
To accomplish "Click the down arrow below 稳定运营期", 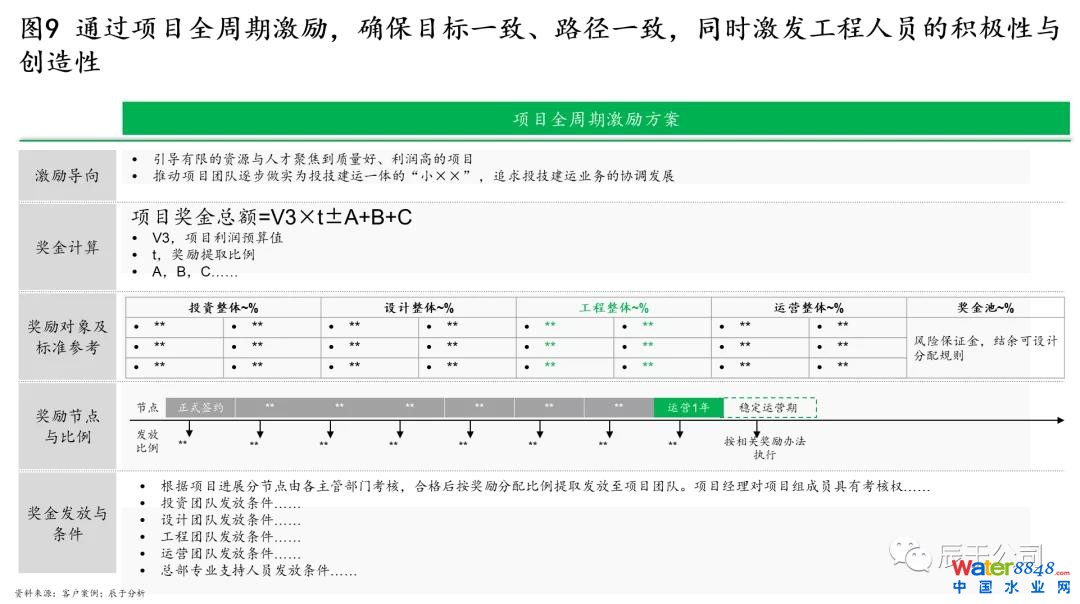I will click(x=766, y=429).
